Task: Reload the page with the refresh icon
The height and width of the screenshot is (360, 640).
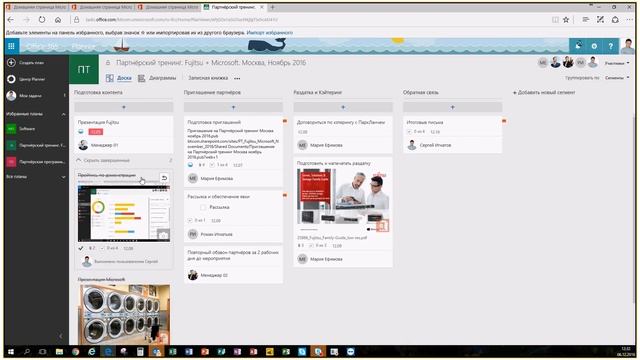Action: coord(42,20)
